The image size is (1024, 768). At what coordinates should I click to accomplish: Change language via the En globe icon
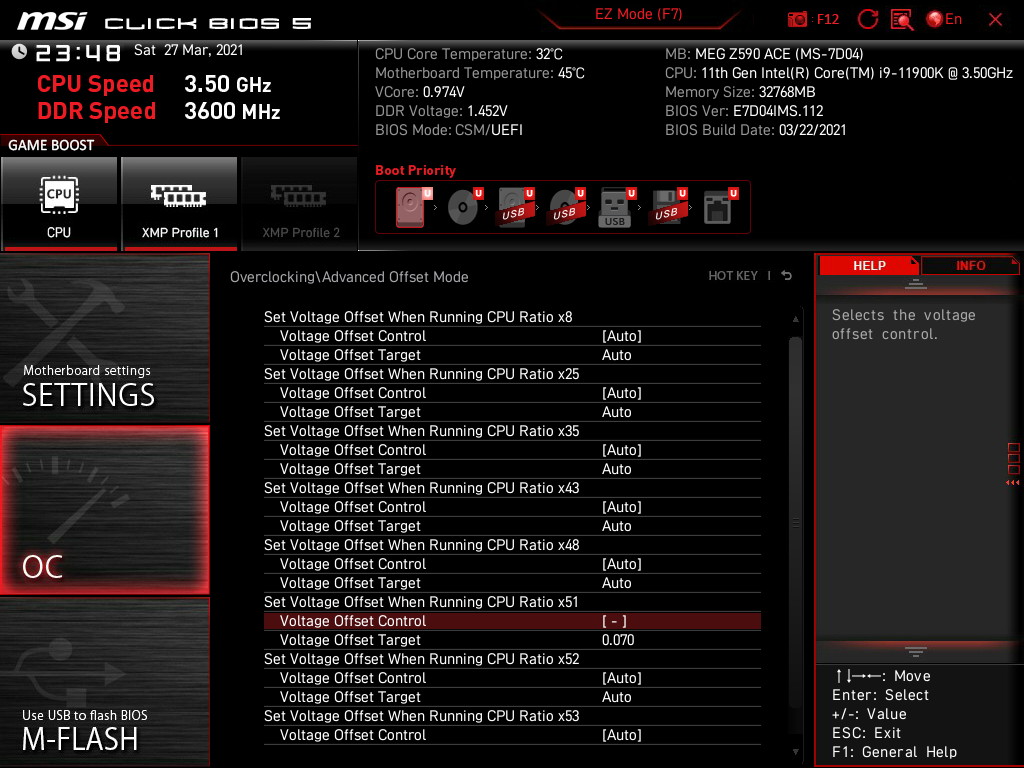pyautogui.click(x=944, y=20)
